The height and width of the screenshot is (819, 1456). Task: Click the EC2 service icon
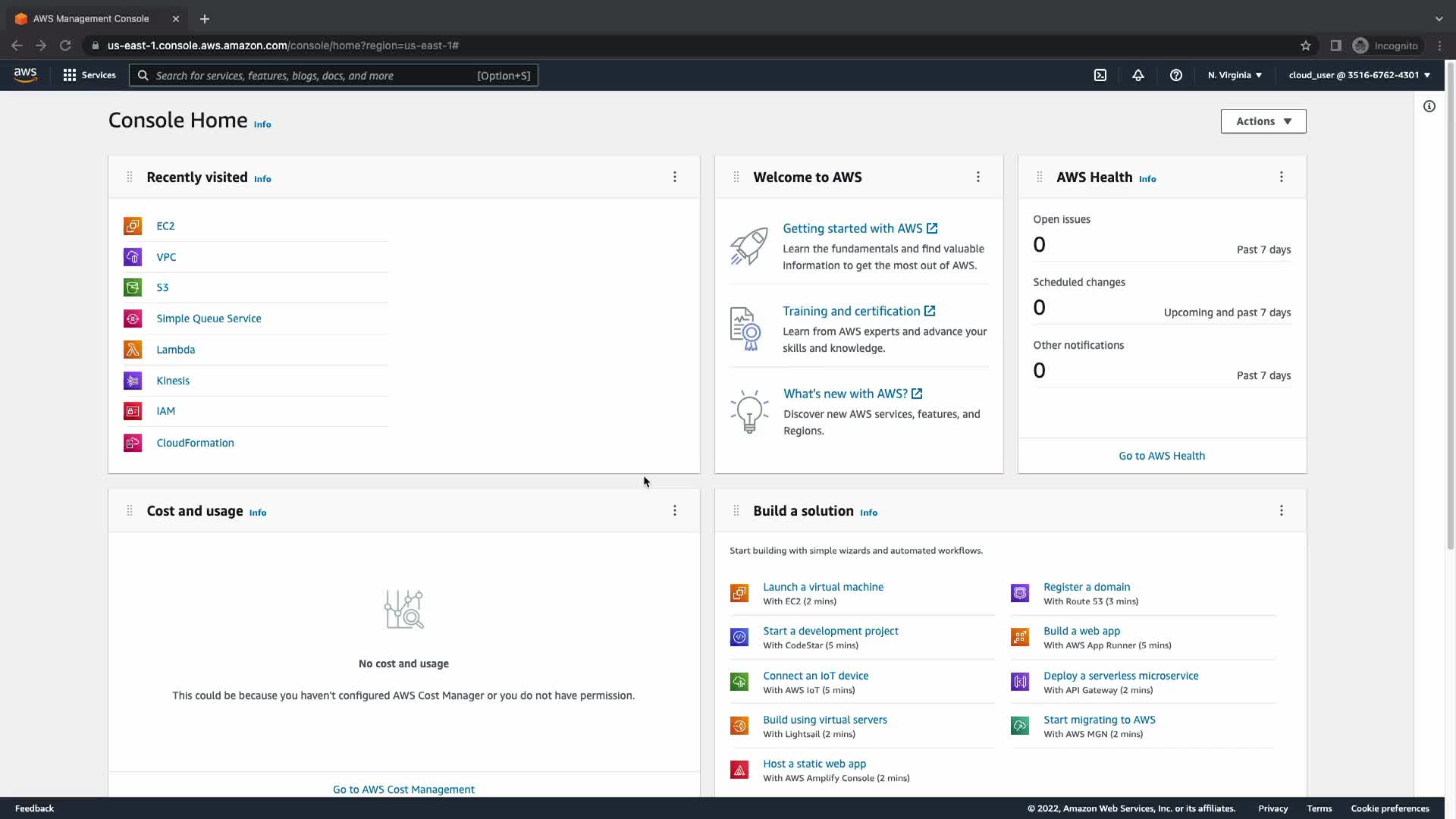point(133,226)
